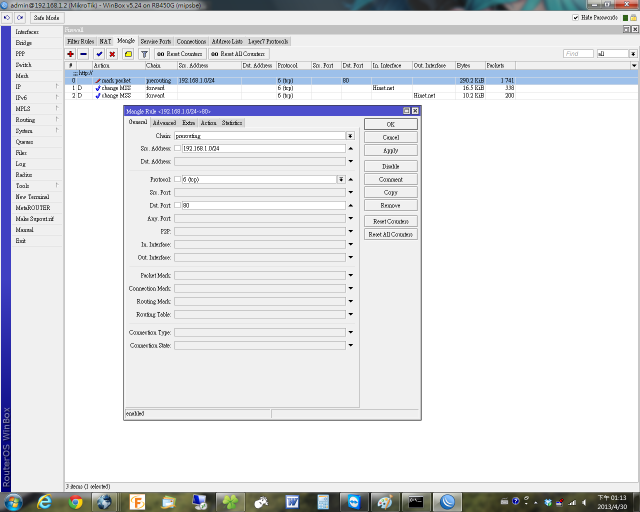Click the Undo arrow icon
Screen dimensions: 640x512
click(x=7, y=18)
